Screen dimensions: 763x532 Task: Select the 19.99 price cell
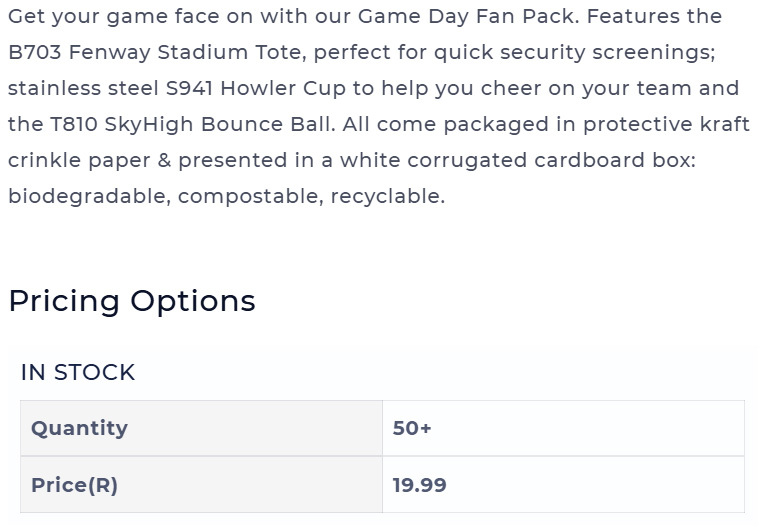coord(563,485)
